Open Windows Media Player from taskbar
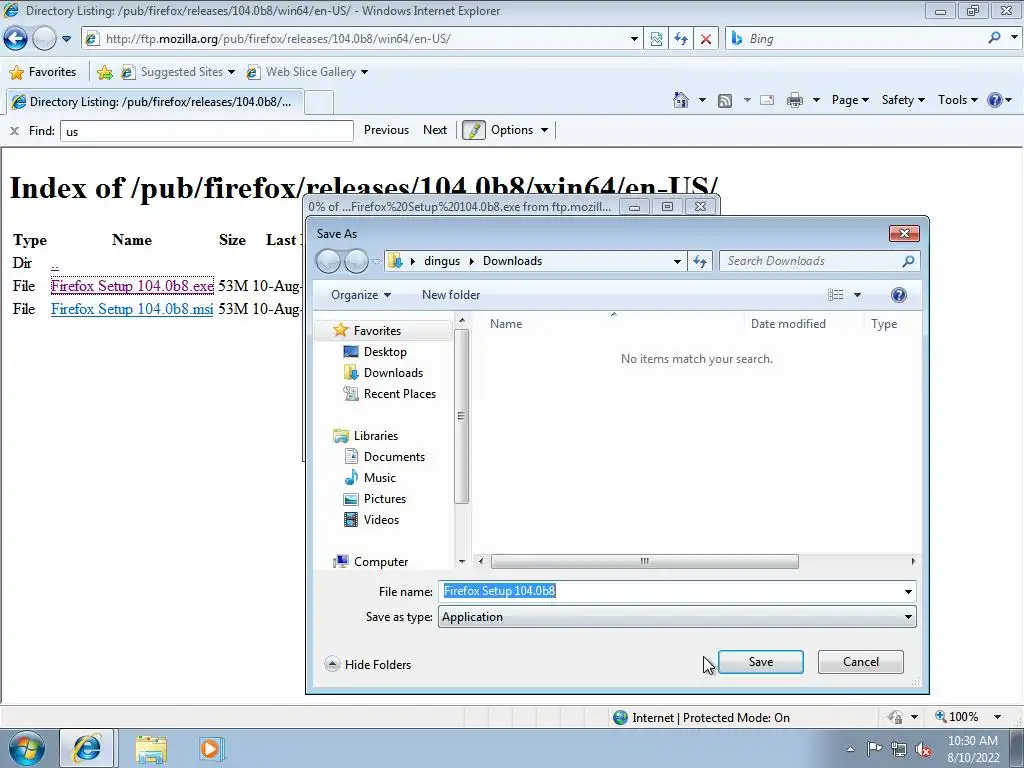 point(210,748)
